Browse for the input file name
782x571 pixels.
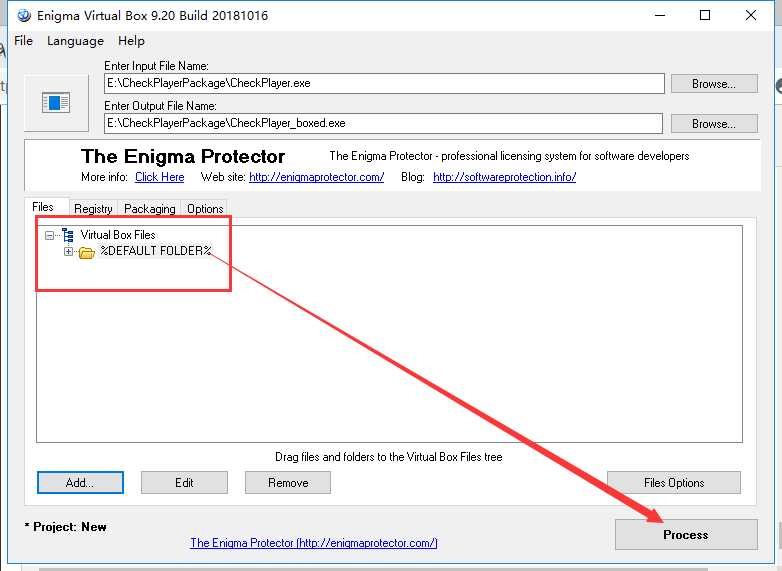click(x=714, y=84)
